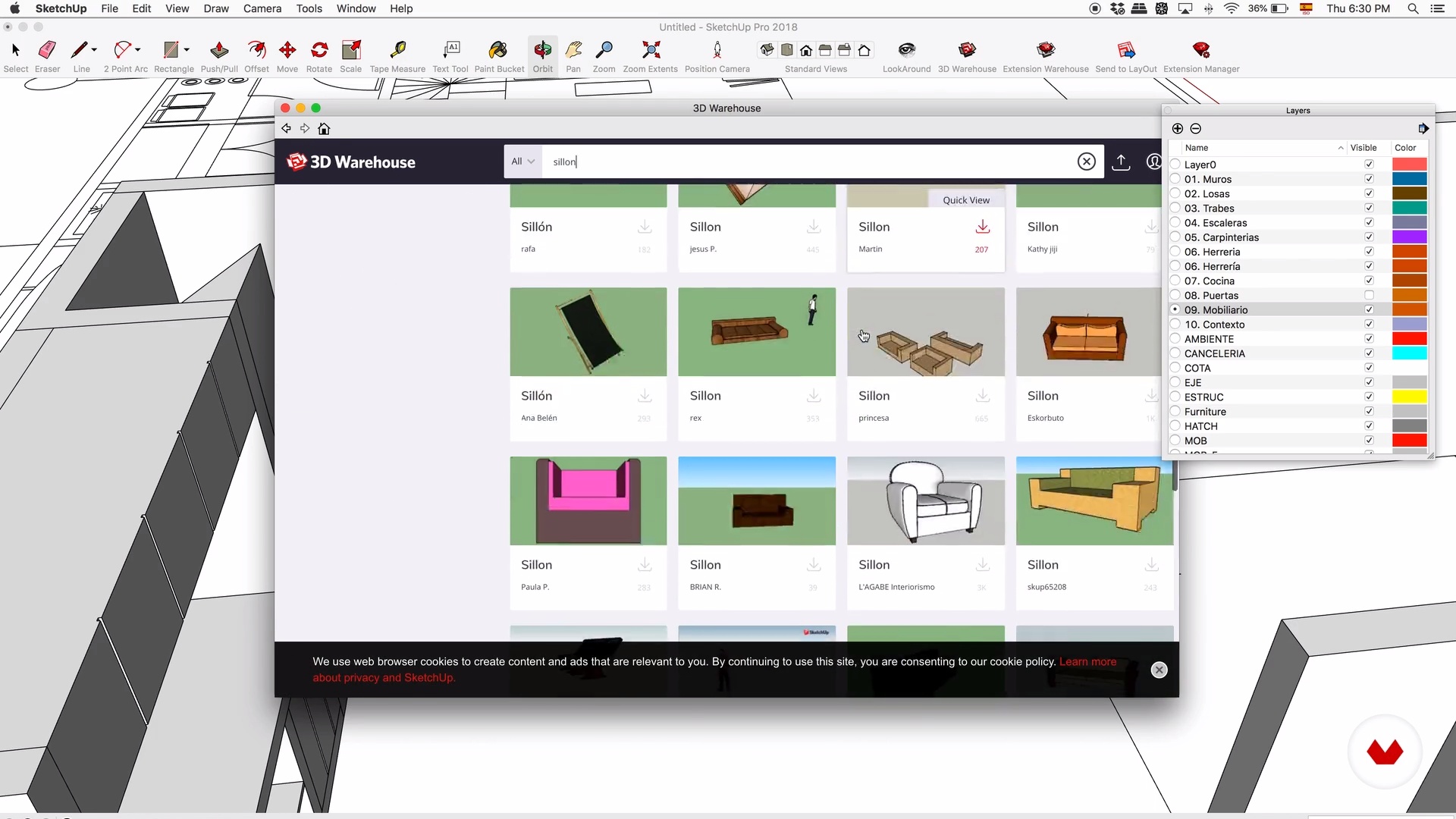Expand the Line tool dropdown arrow
This screenshot has width=1456, height=819.
pyautogui.click(x=94, y=50)
